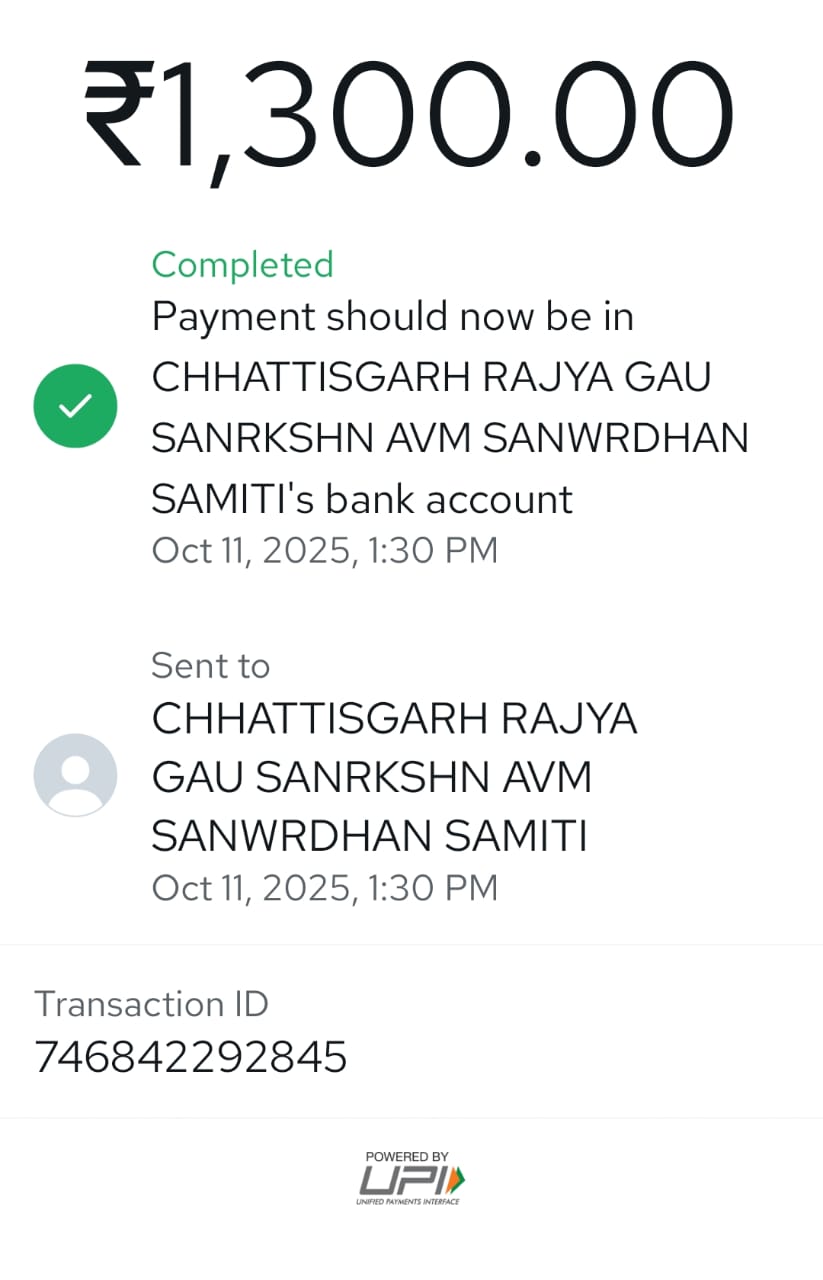Click the green completed checkmark icon
This screenshot has width=823, height=1280.
coord(75,406)
